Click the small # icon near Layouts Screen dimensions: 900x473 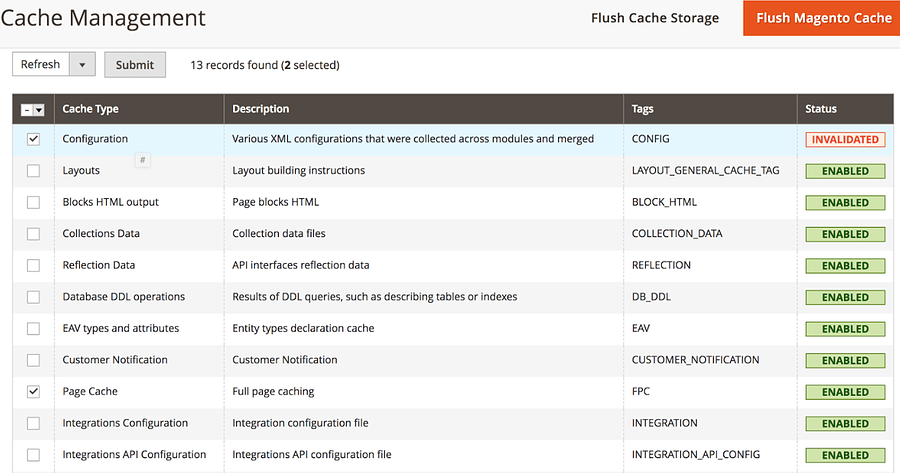[x=143, y=160]
